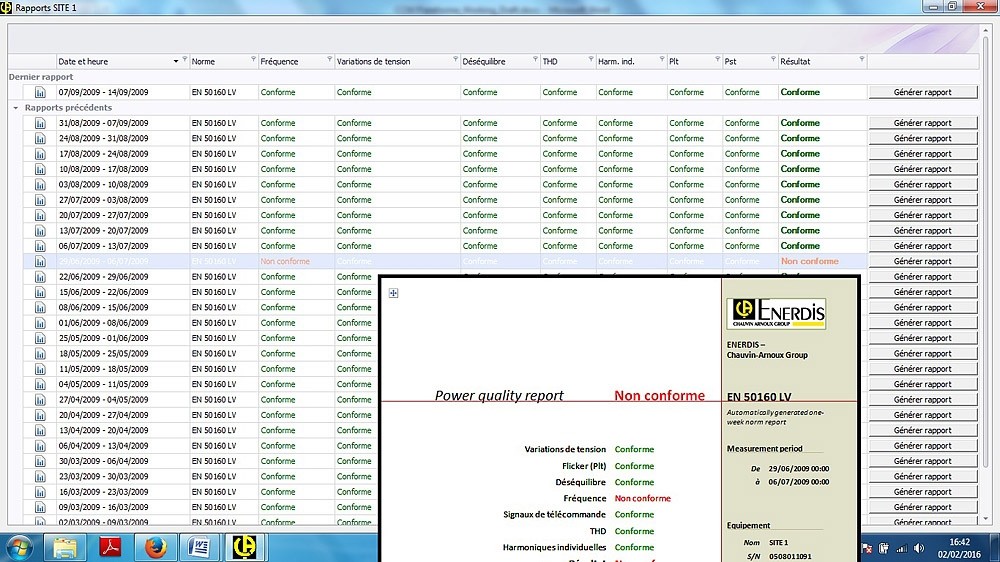Open Norme column filter

(253, 59)
